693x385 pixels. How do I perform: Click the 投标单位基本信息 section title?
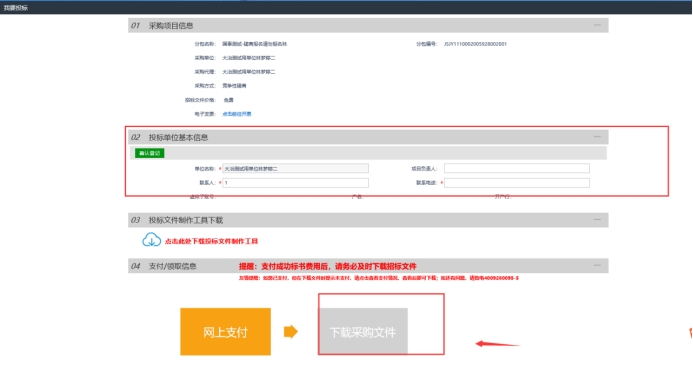pyautogui.click(x=178, y=137)
